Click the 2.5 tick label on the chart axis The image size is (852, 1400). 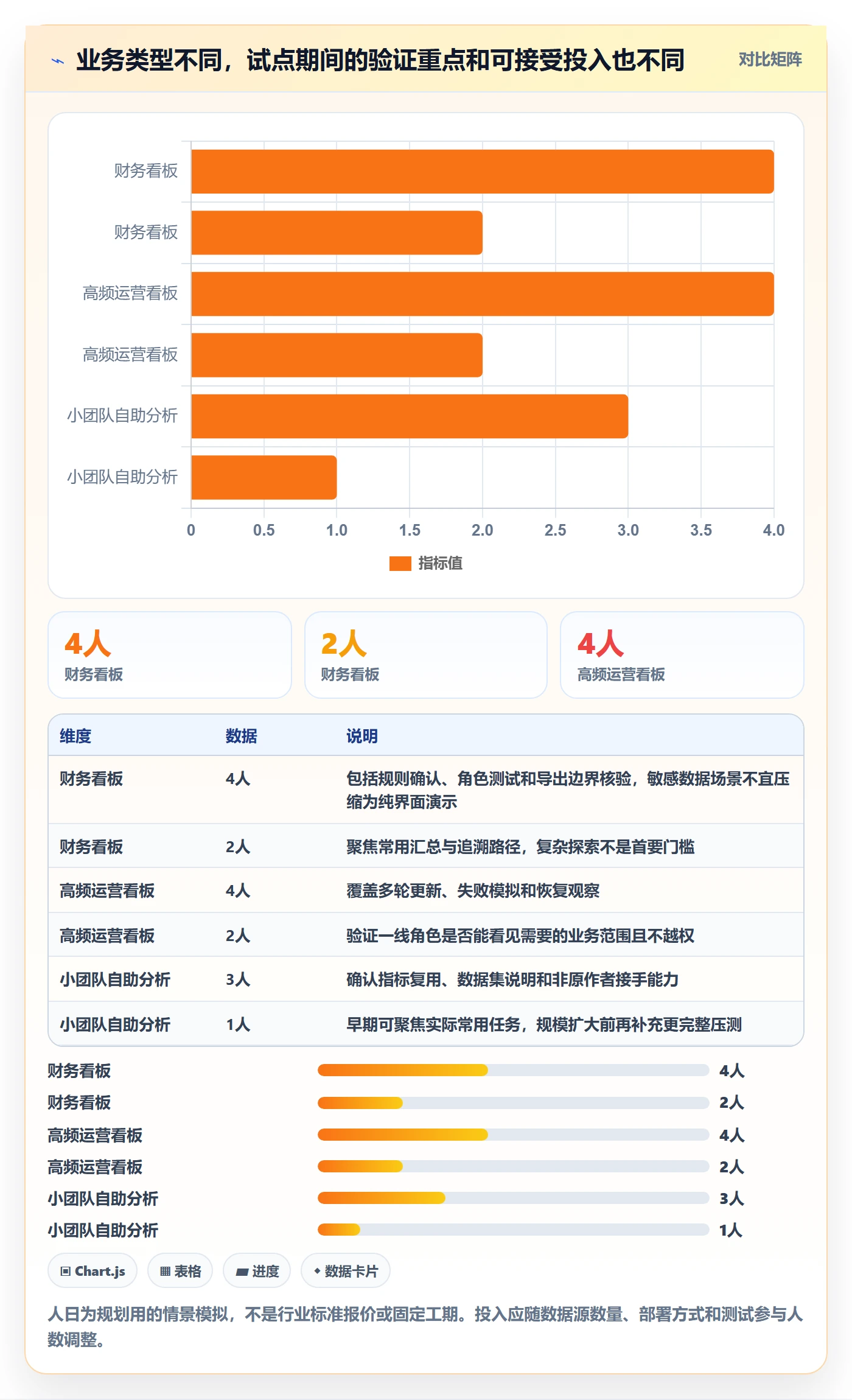[x=555, y=530]
